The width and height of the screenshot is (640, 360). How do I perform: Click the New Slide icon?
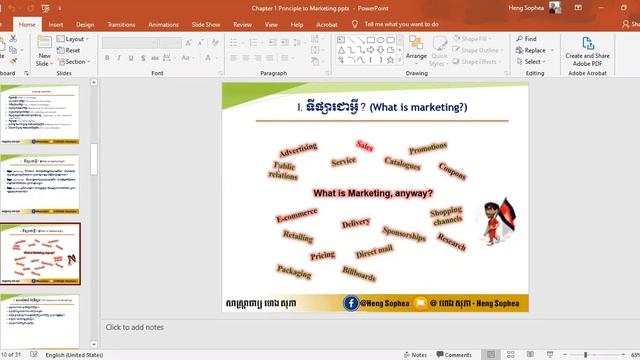[44, 43]
